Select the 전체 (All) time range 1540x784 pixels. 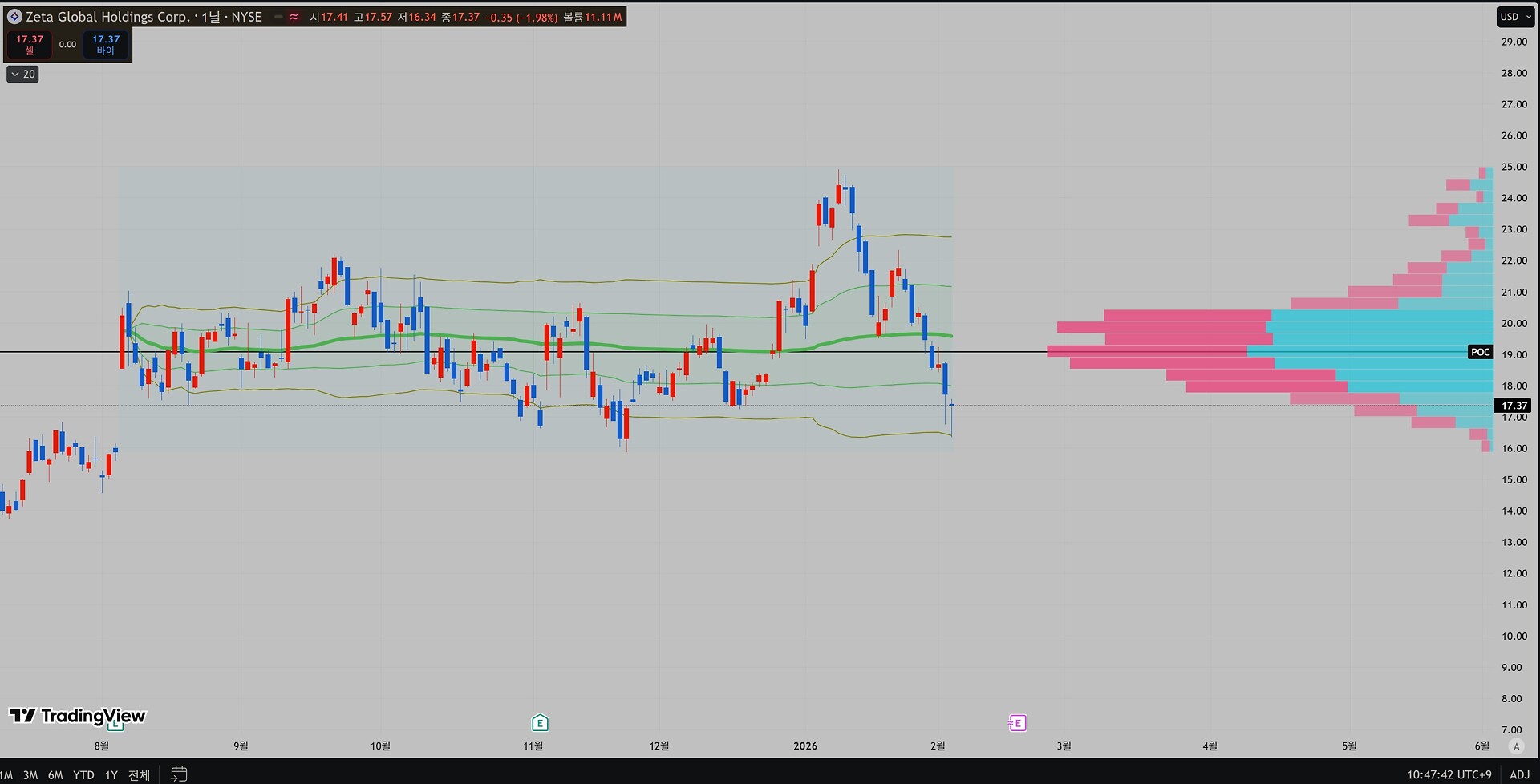tap(139, 774)
